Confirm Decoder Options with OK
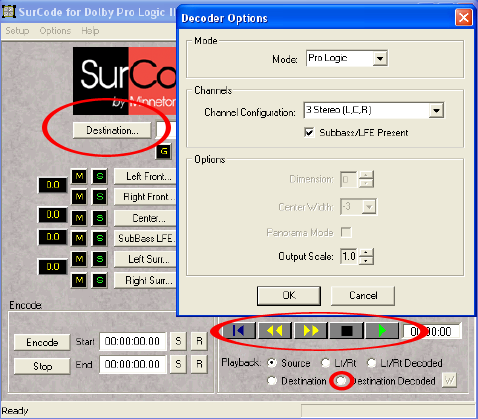Image resolution: width=478 pixels, height=419 pixels. (x=289, y=296)
